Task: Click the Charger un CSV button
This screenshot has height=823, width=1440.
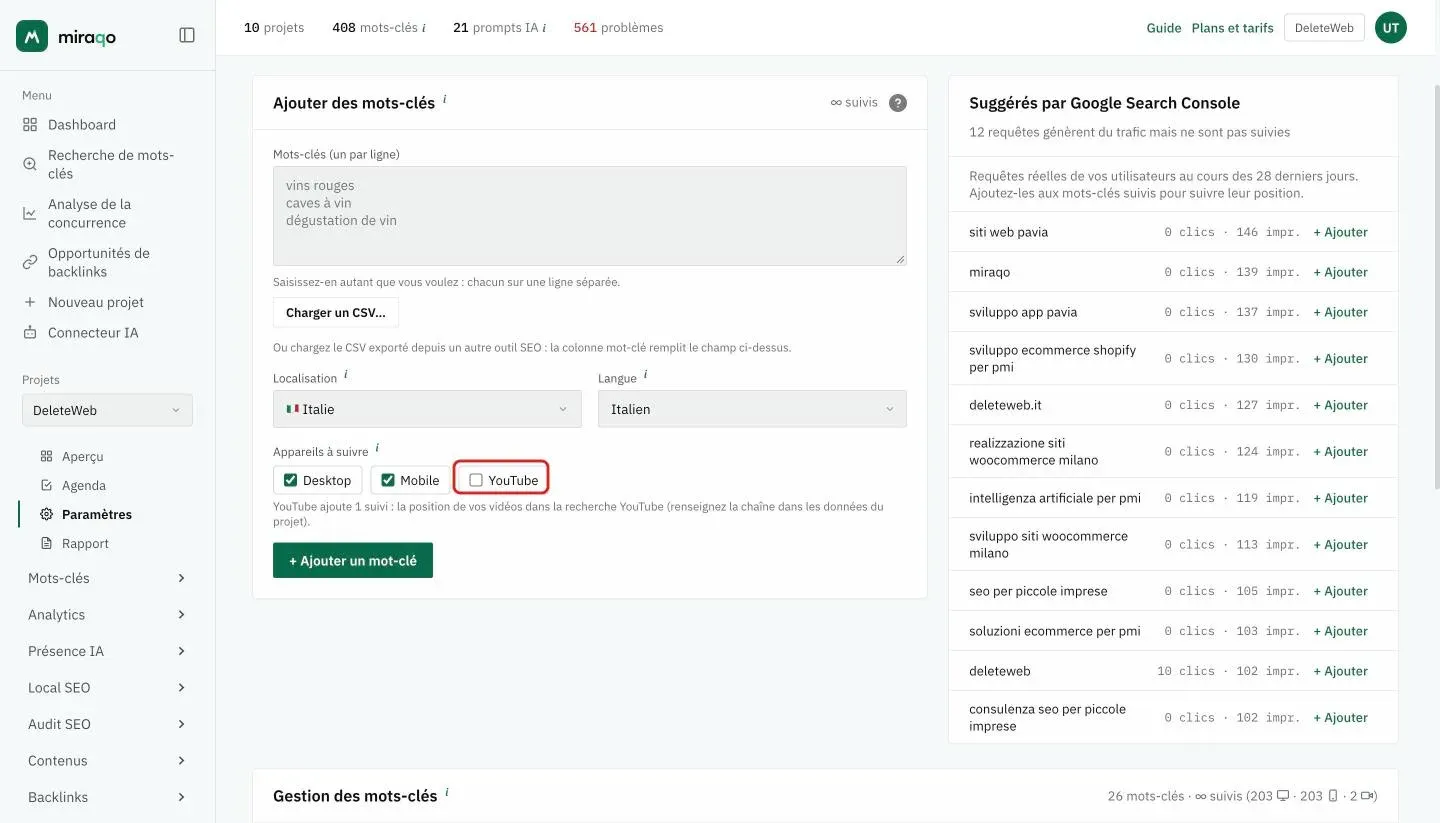Action: point(336,313)
